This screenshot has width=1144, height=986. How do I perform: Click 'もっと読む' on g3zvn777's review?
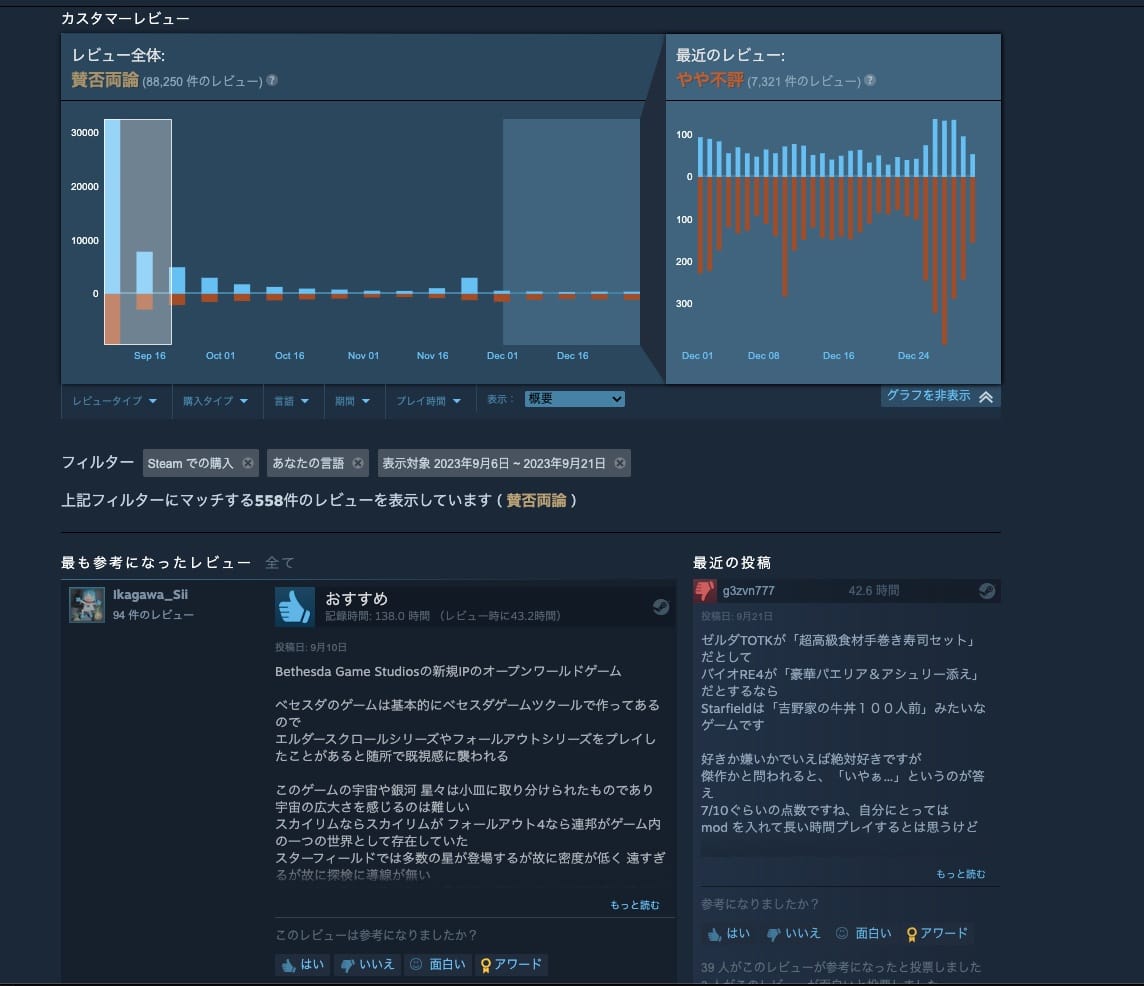960,874
